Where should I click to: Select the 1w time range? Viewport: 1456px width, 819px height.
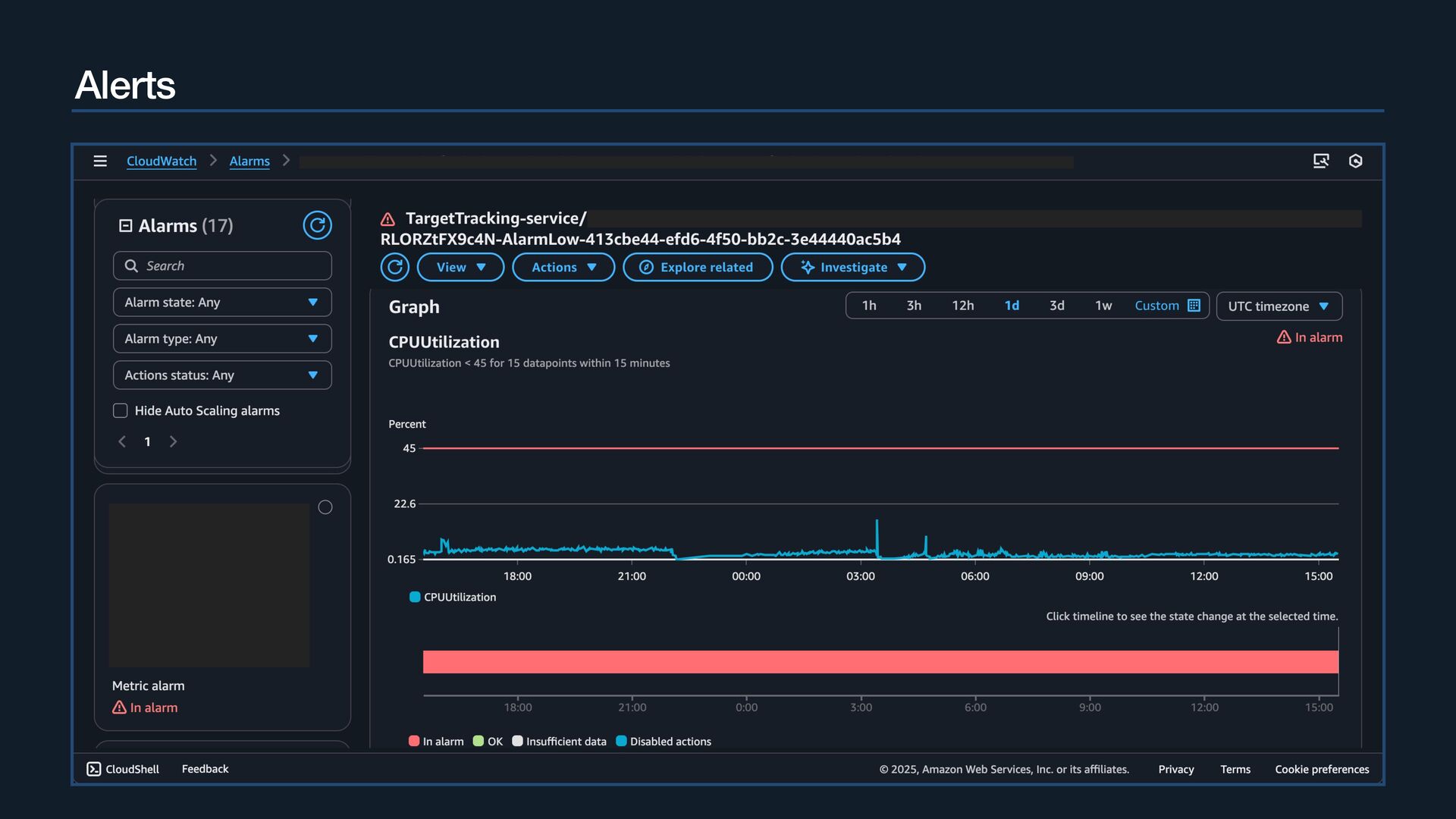(1103, 306)
